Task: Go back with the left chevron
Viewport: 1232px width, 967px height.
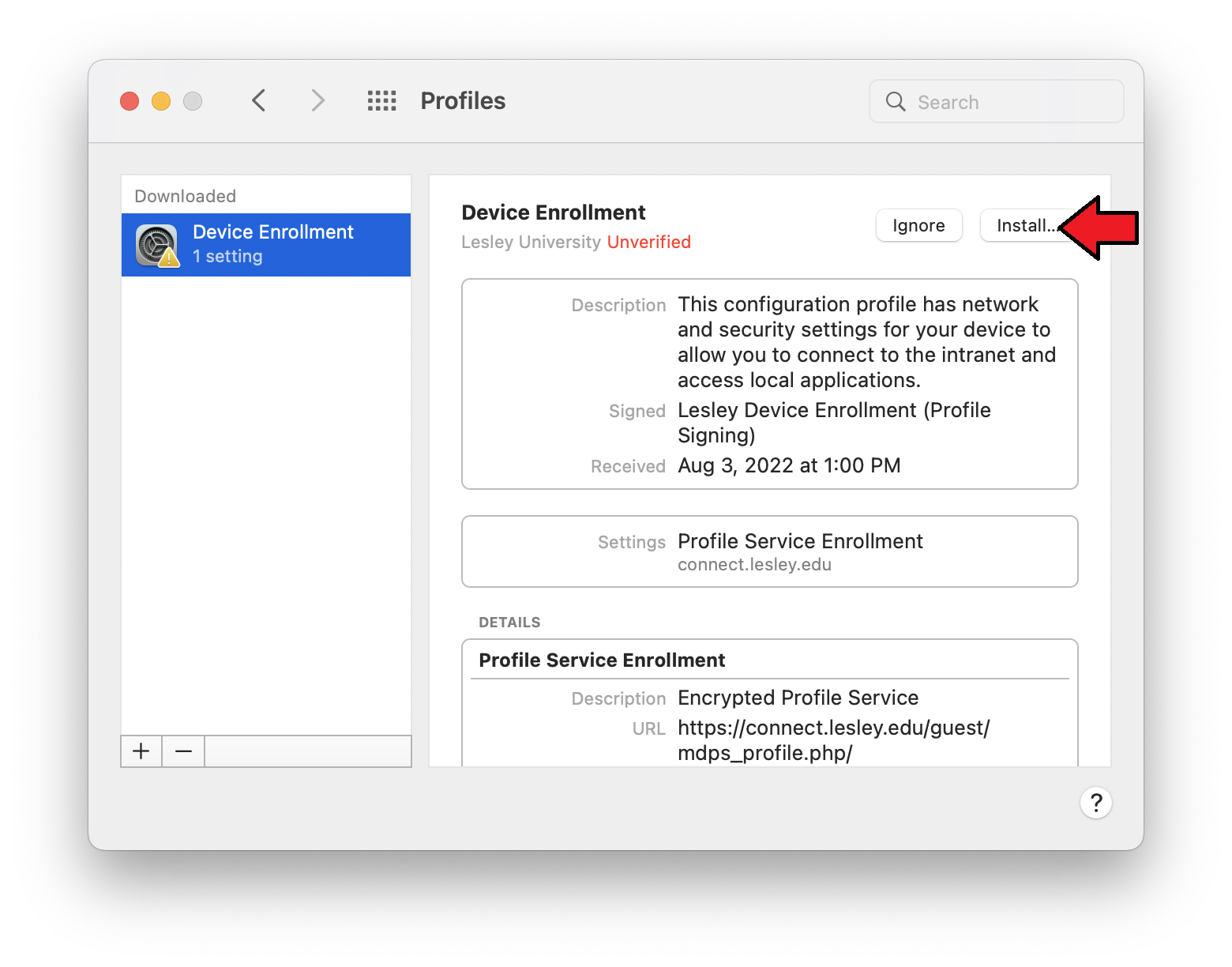Action: 258,100
